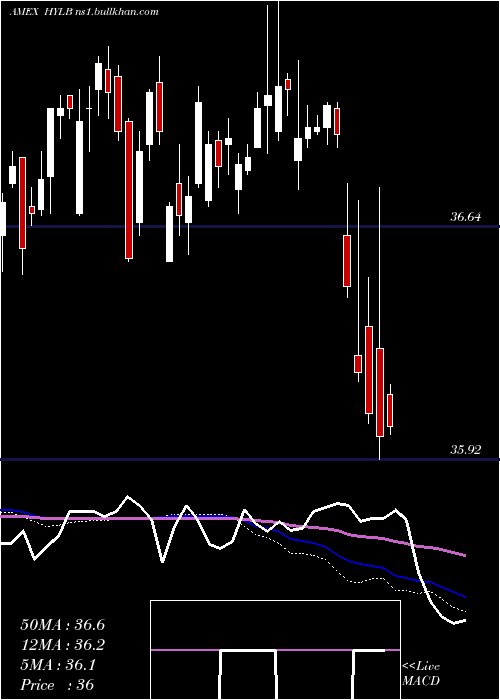The image size is (500, 700).
Task: Click the <<Live MACD label
Action: pos(421,674)
